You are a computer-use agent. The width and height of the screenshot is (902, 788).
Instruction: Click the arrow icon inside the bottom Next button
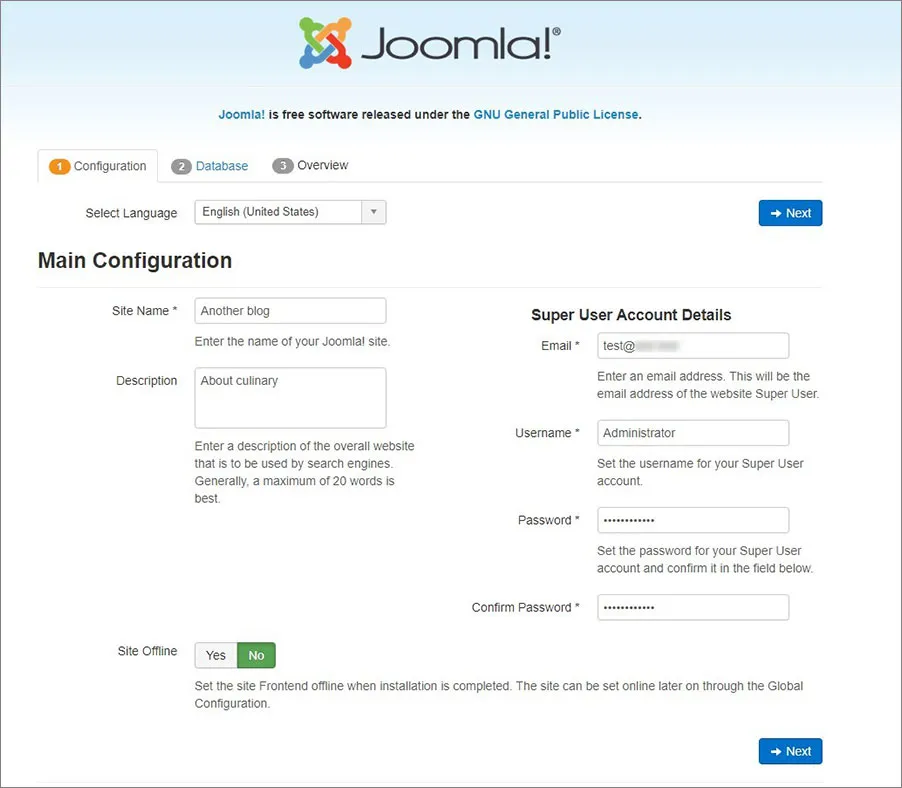(x=775, y=751)
